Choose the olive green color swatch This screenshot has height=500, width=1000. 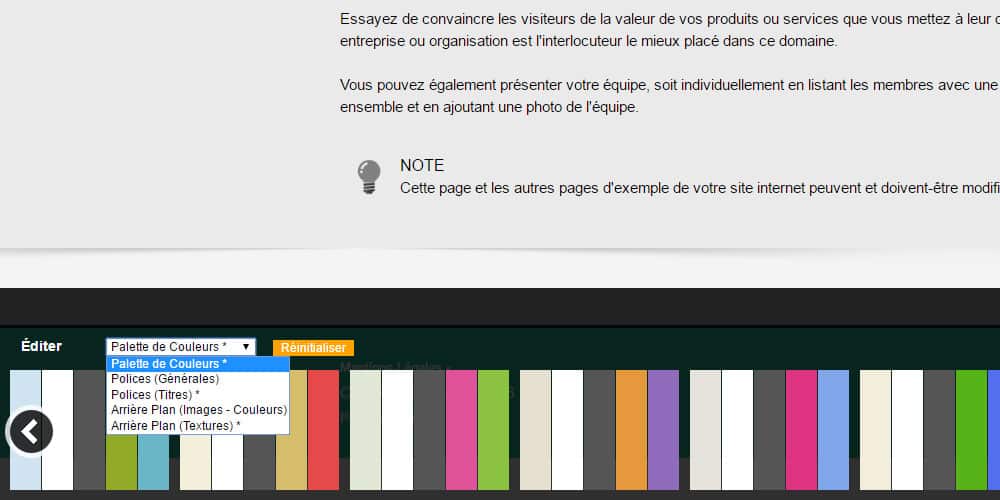tap(121, 462)
